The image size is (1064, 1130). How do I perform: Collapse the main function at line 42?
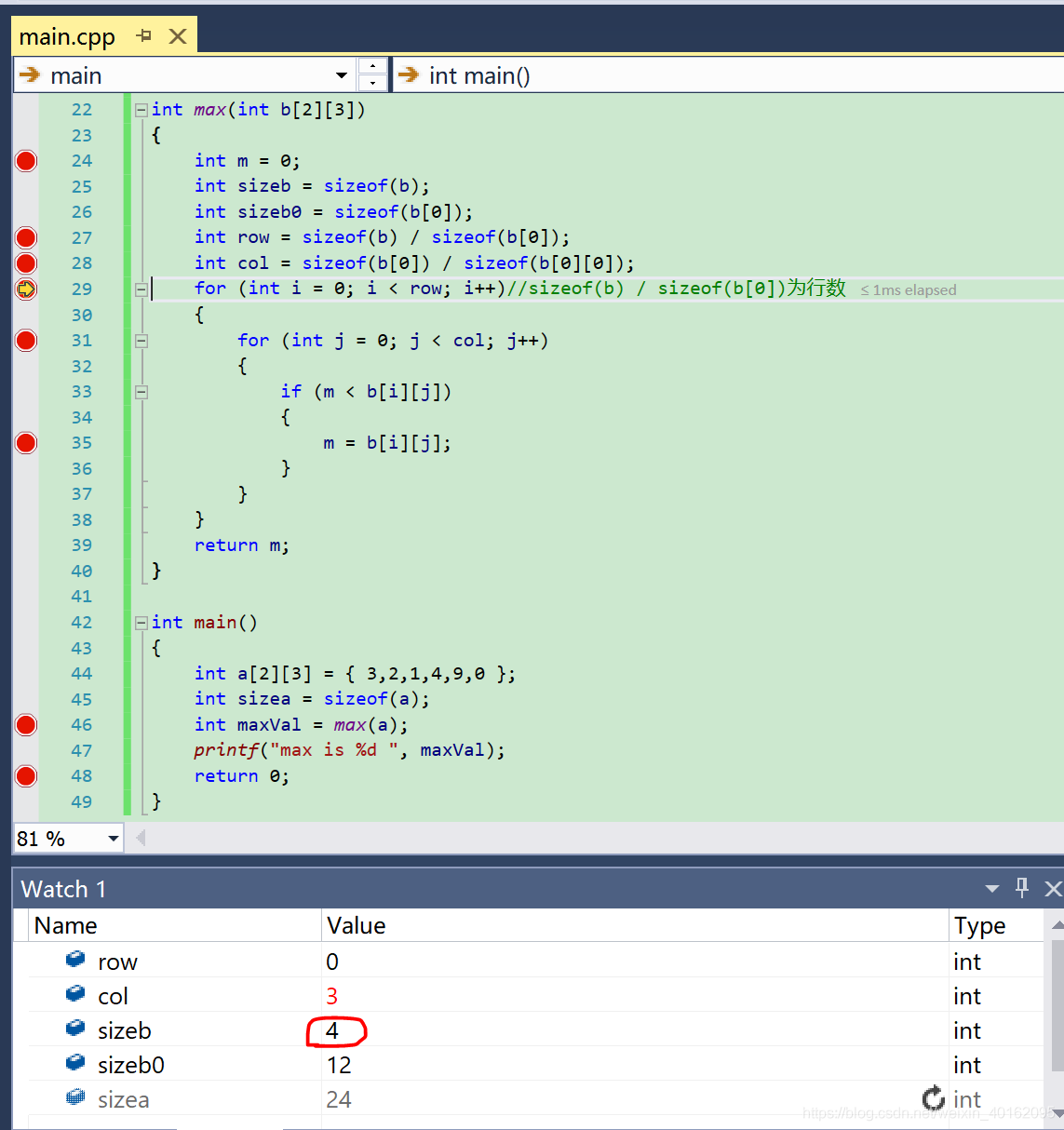pyautogui.click(x=141, y=623)
